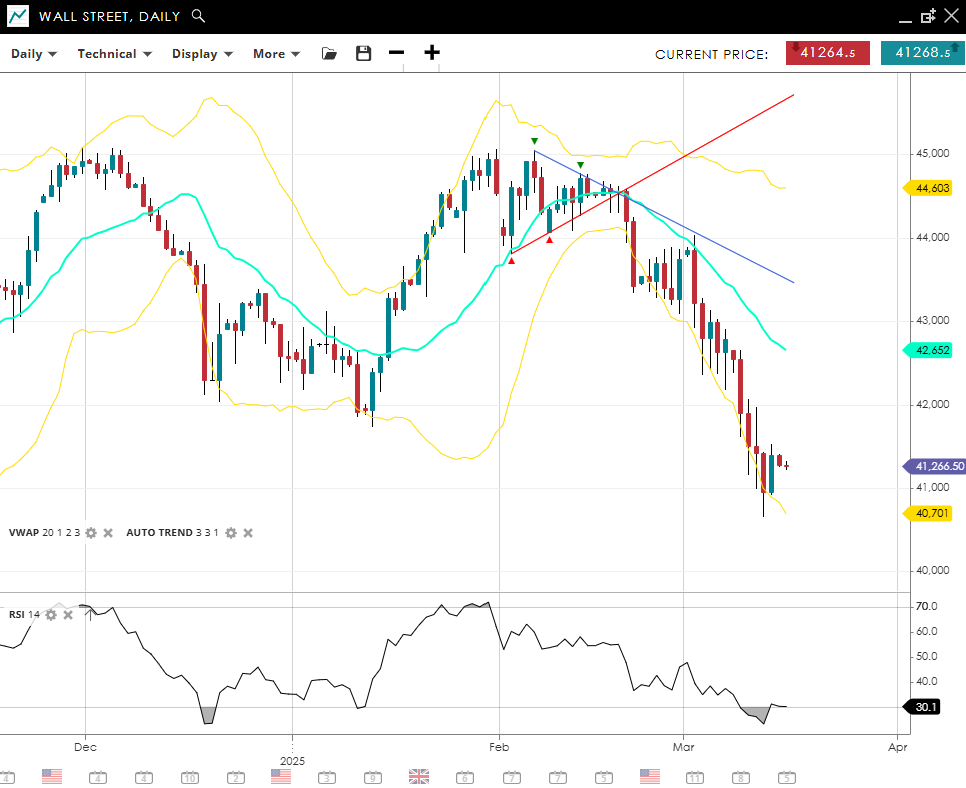The image size is (966, 788).
Task: Click the chart logo icon in title bar
Action: [18, 16]
